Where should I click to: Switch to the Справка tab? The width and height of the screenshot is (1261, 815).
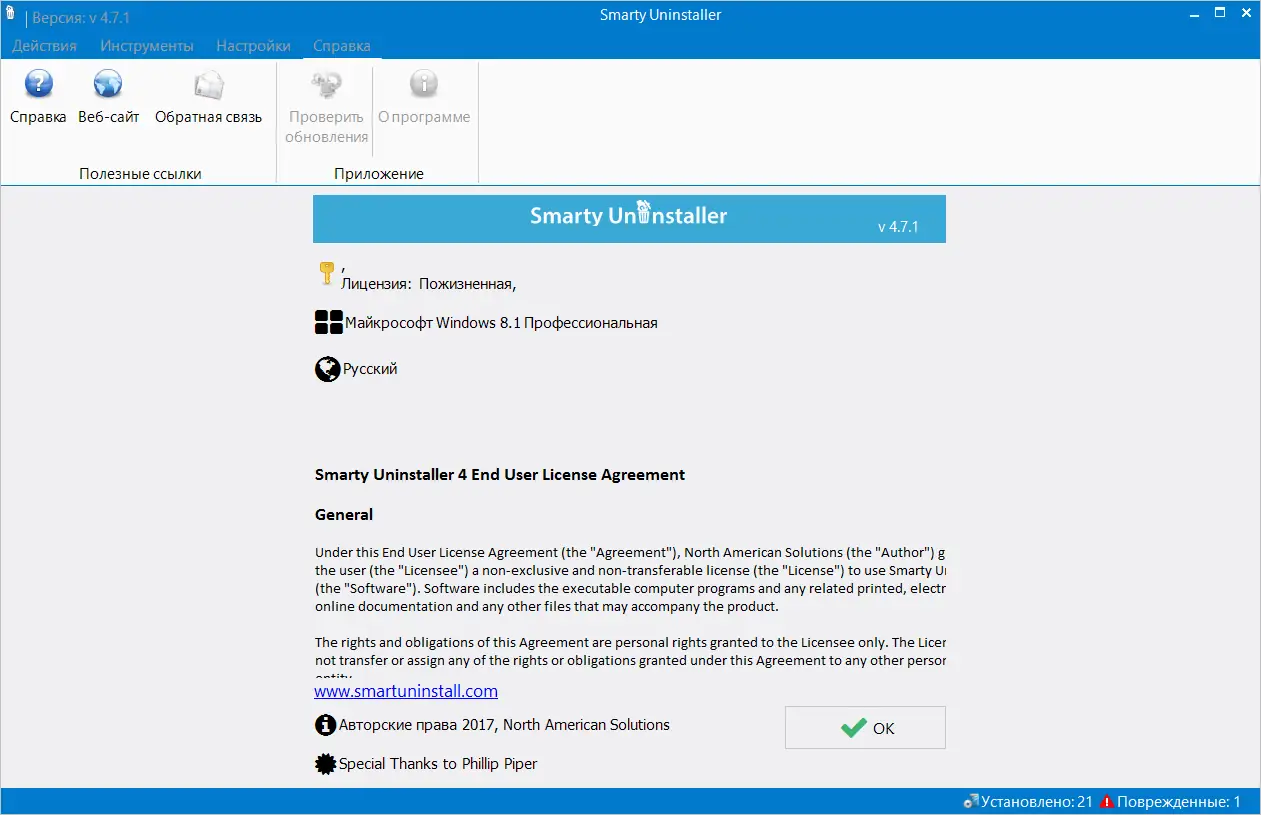coord(341,45)
